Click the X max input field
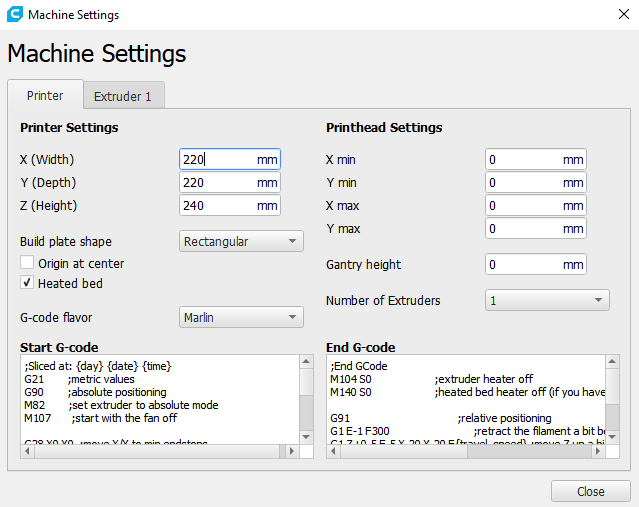Image resolution: width=639 pixels, height=507 pixels. [x=523, y=205]
